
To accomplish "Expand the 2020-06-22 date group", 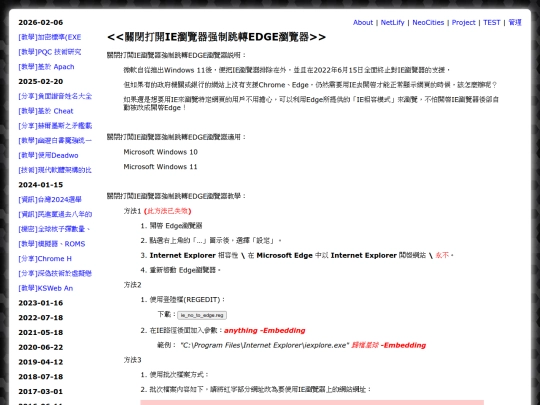I will point(41,347).
